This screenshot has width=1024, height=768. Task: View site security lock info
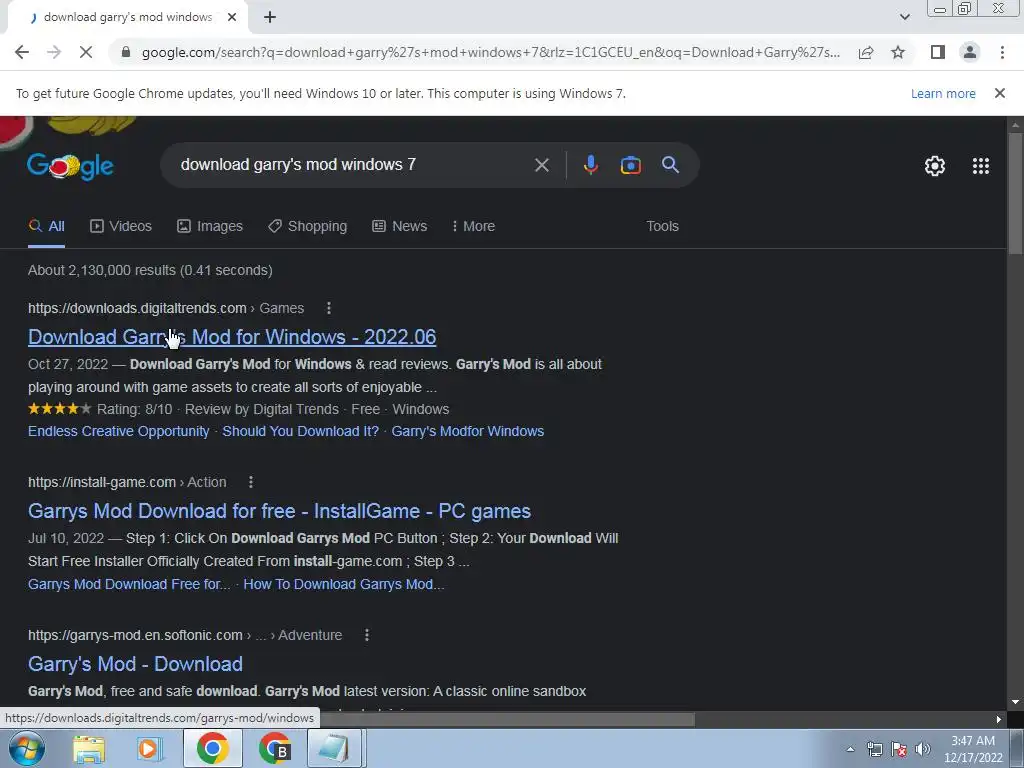[x=126, y=52]
